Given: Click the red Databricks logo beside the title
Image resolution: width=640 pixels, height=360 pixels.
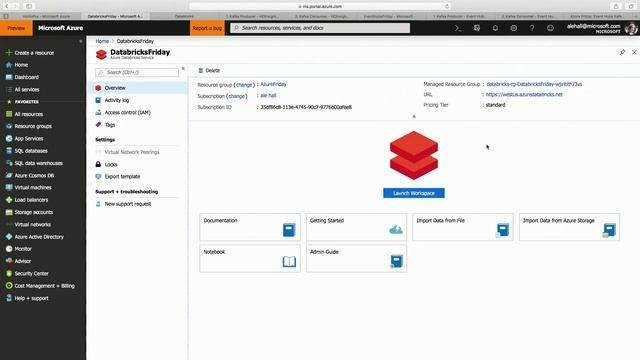Looking at the screenshot, I should click(x=101, y=54).
